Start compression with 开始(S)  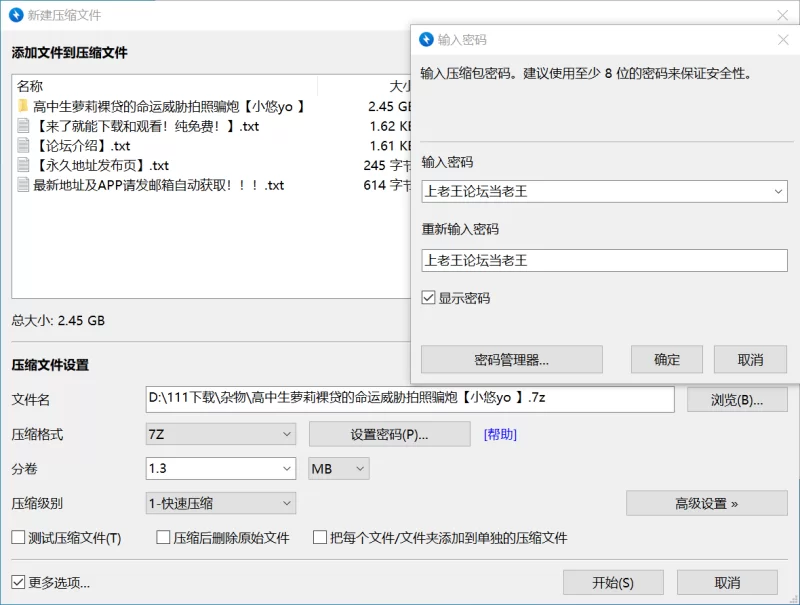click(x=613, y=582)
